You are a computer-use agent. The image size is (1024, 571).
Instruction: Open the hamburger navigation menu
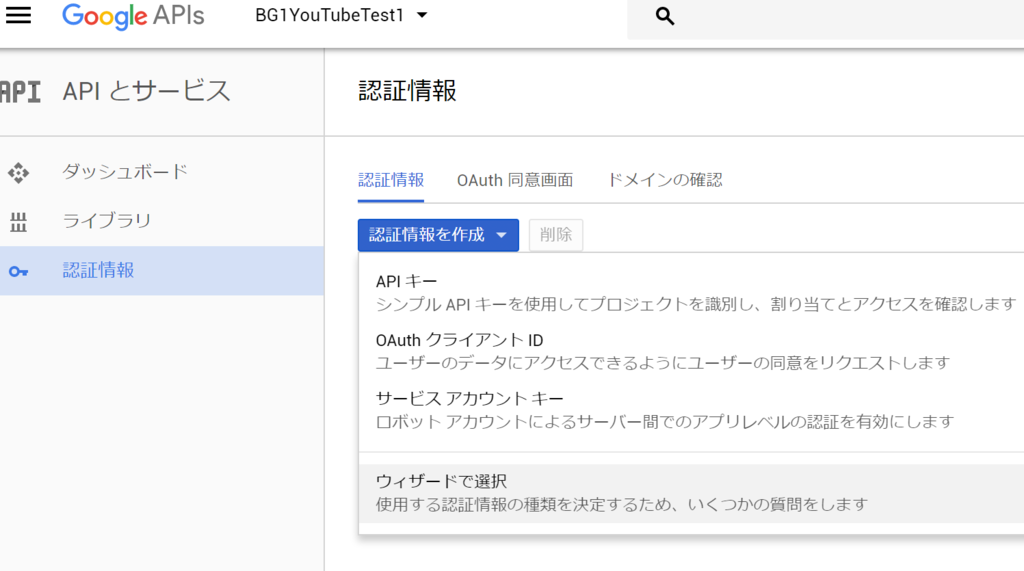[x=18, y=14]
